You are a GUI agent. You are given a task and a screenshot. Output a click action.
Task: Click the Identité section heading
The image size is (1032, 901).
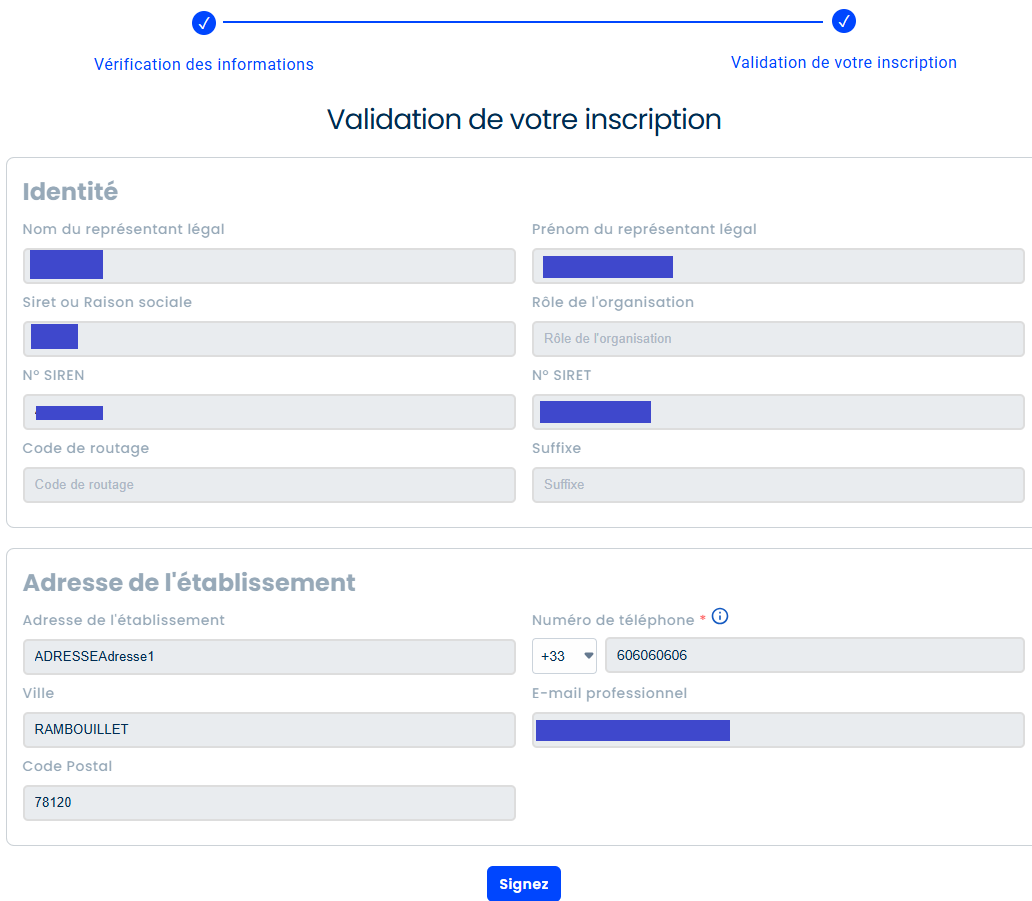click(70, 192)
